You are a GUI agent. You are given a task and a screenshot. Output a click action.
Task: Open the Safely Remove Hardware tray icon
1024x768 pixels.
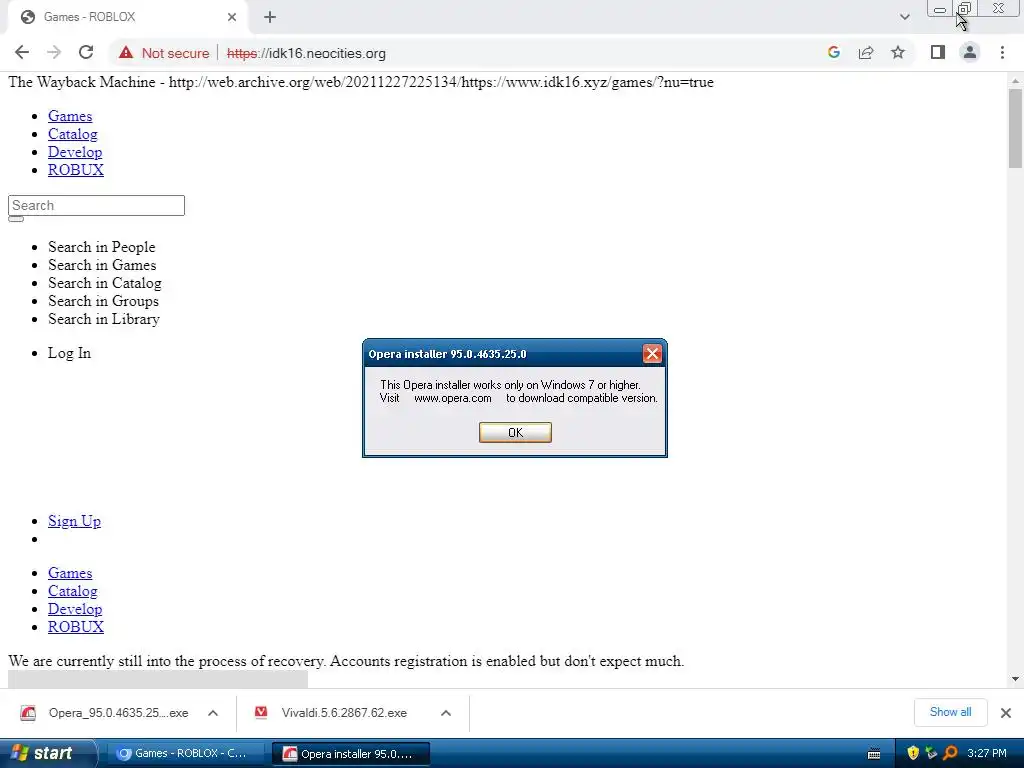tap(931, 754)
